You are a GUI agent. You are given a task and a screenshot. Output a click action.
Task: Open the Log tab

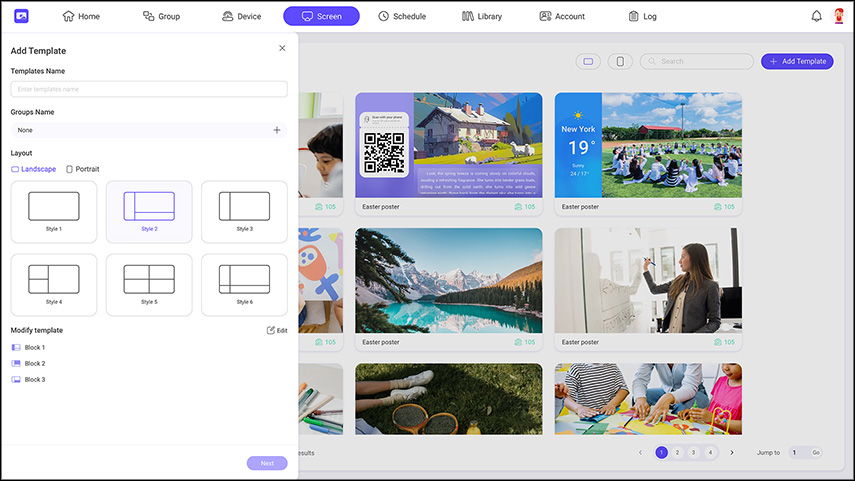(x=642, y=16)
